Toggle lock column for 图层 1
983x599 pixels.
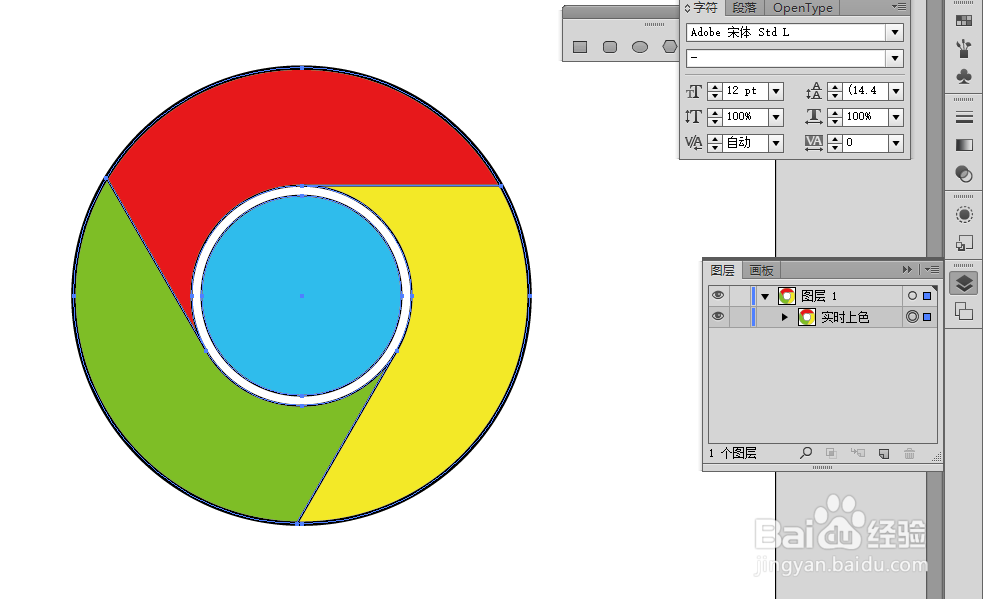(x=740, y=295)
